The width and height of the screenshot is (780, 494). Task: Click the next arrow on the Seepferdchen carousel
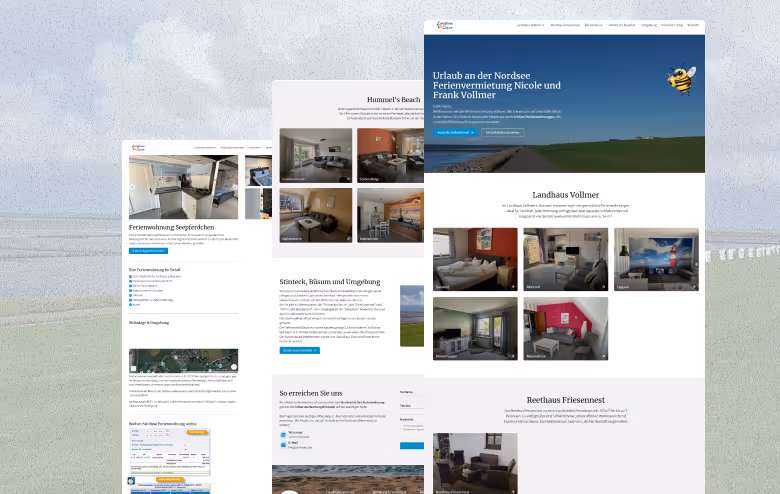pyautogui.click(x=234, y=188)
